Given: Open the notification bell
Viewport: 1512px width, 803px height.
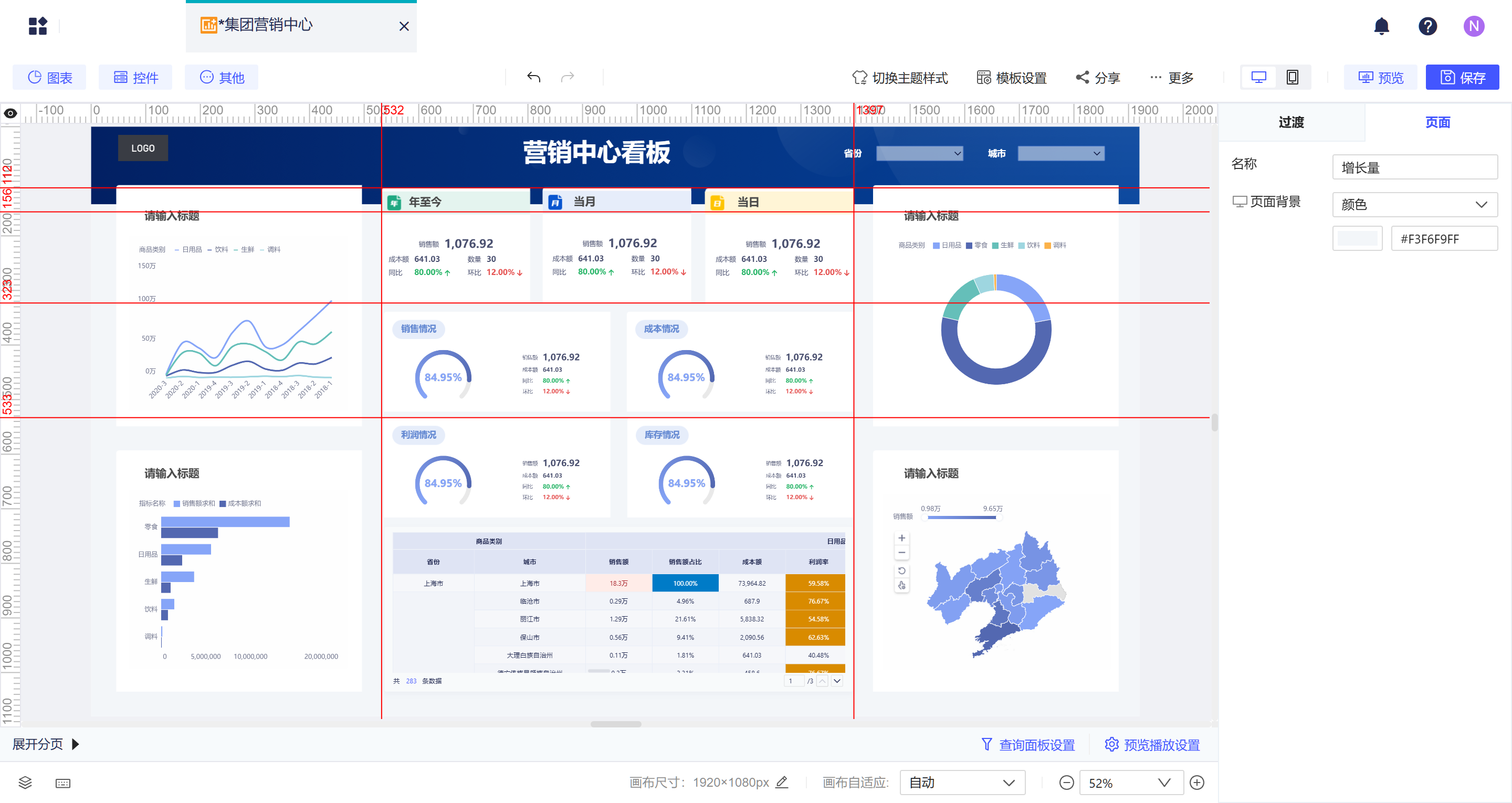Looking at the screenshot, I should [x=1381, y=26].
